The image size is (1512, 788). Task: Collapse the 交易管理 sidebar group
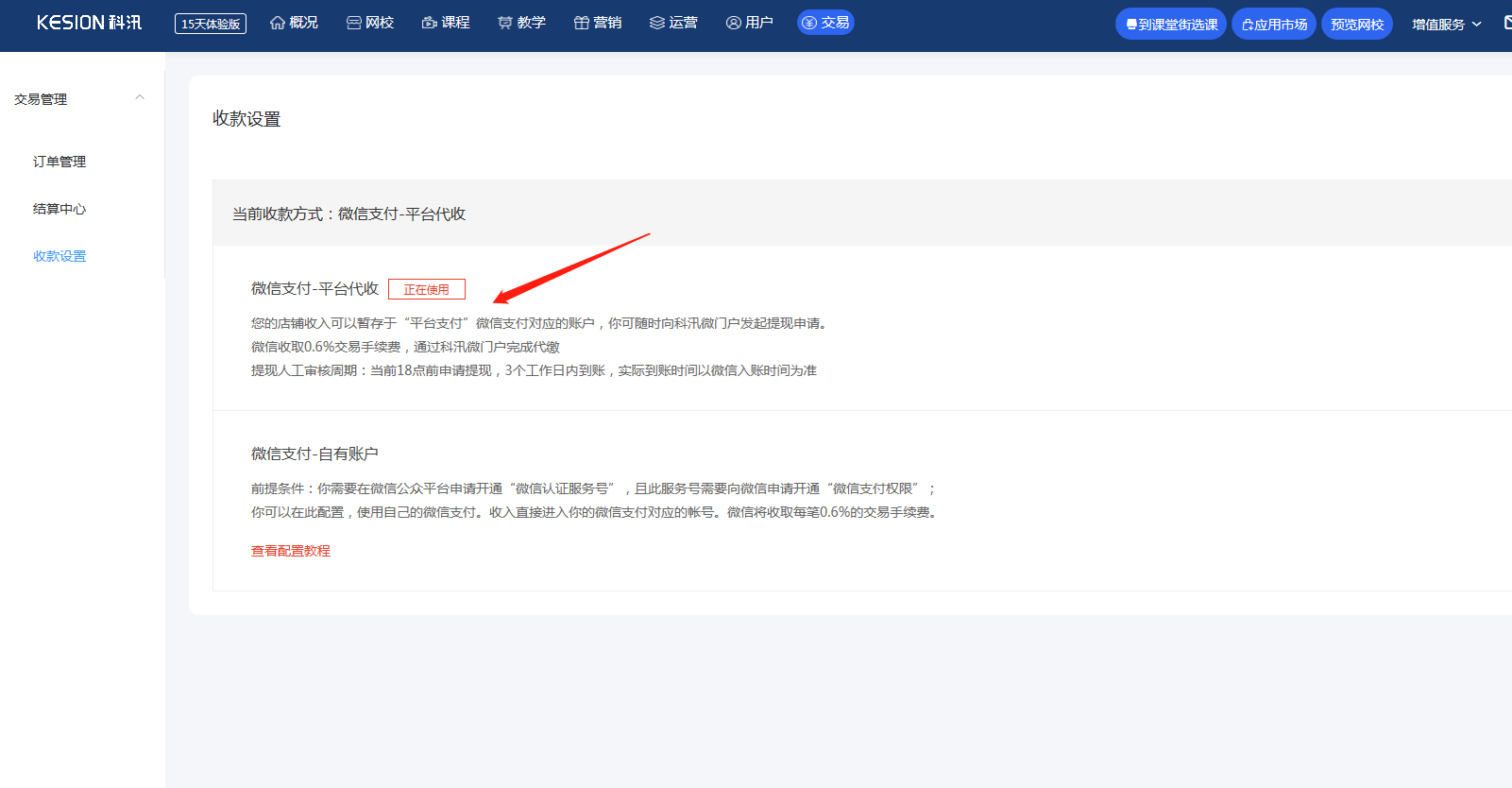pos(140,98)
